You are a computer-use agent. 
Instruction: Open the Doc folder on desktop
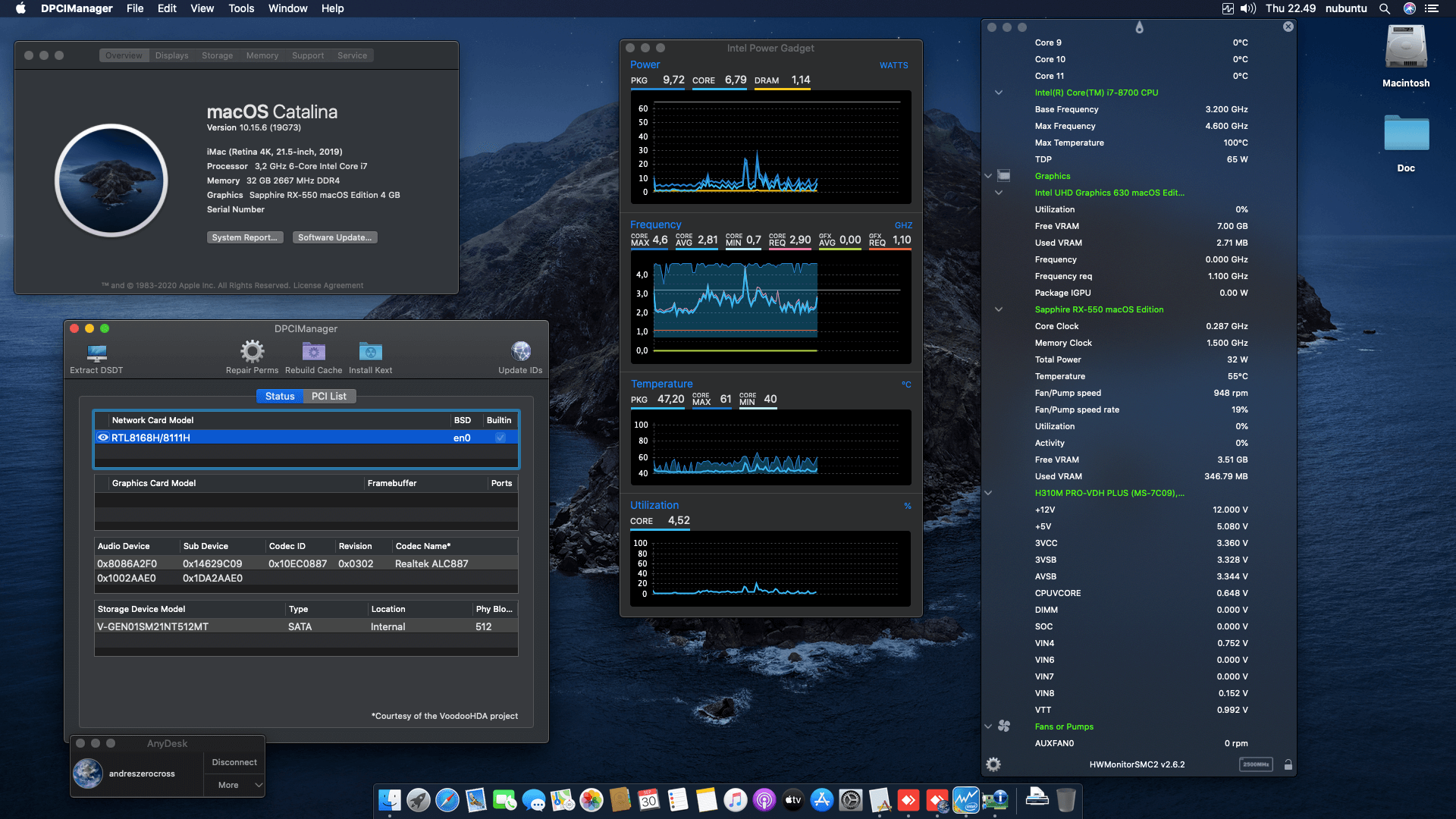[1406, 143]
